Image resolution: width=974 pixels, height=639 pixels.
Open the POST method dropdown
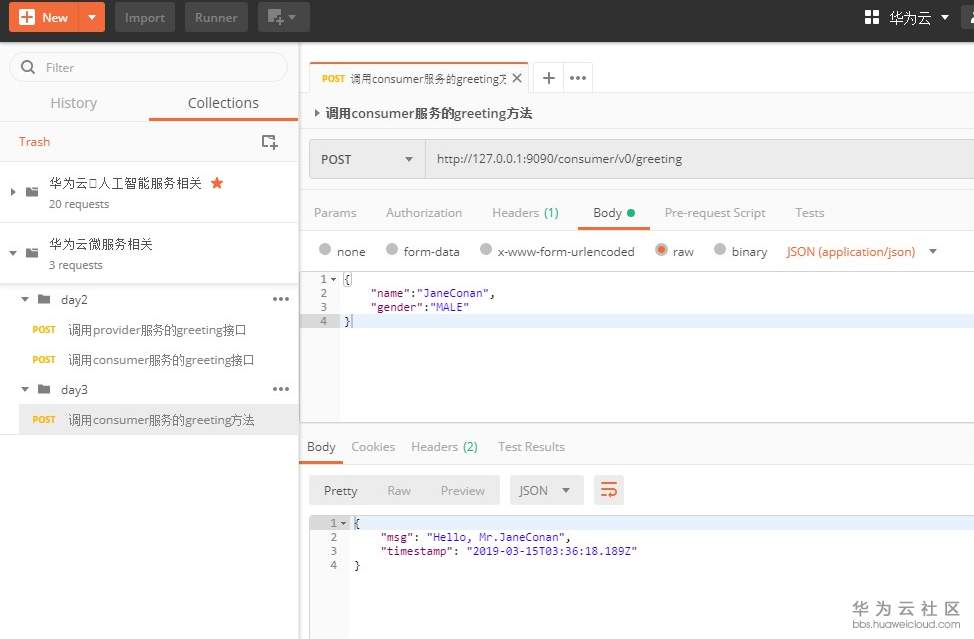pyautogui.click(x=366, y=159)
